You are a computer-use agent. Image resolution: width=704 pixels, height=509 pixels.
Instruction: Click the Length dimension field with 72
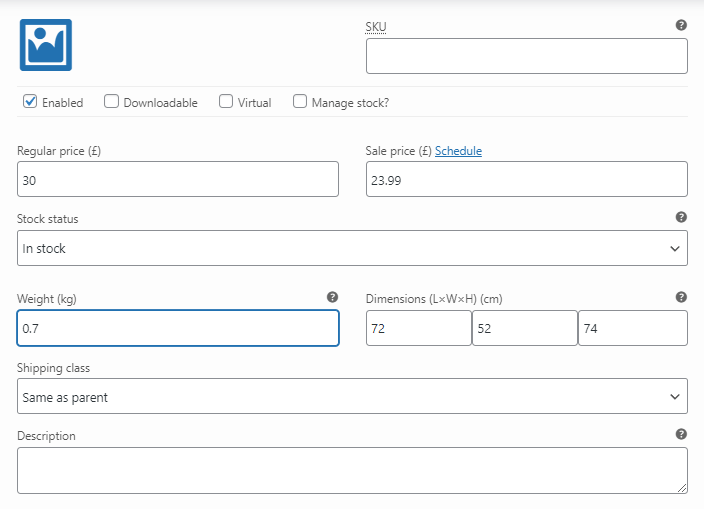[x=418, y=328]
